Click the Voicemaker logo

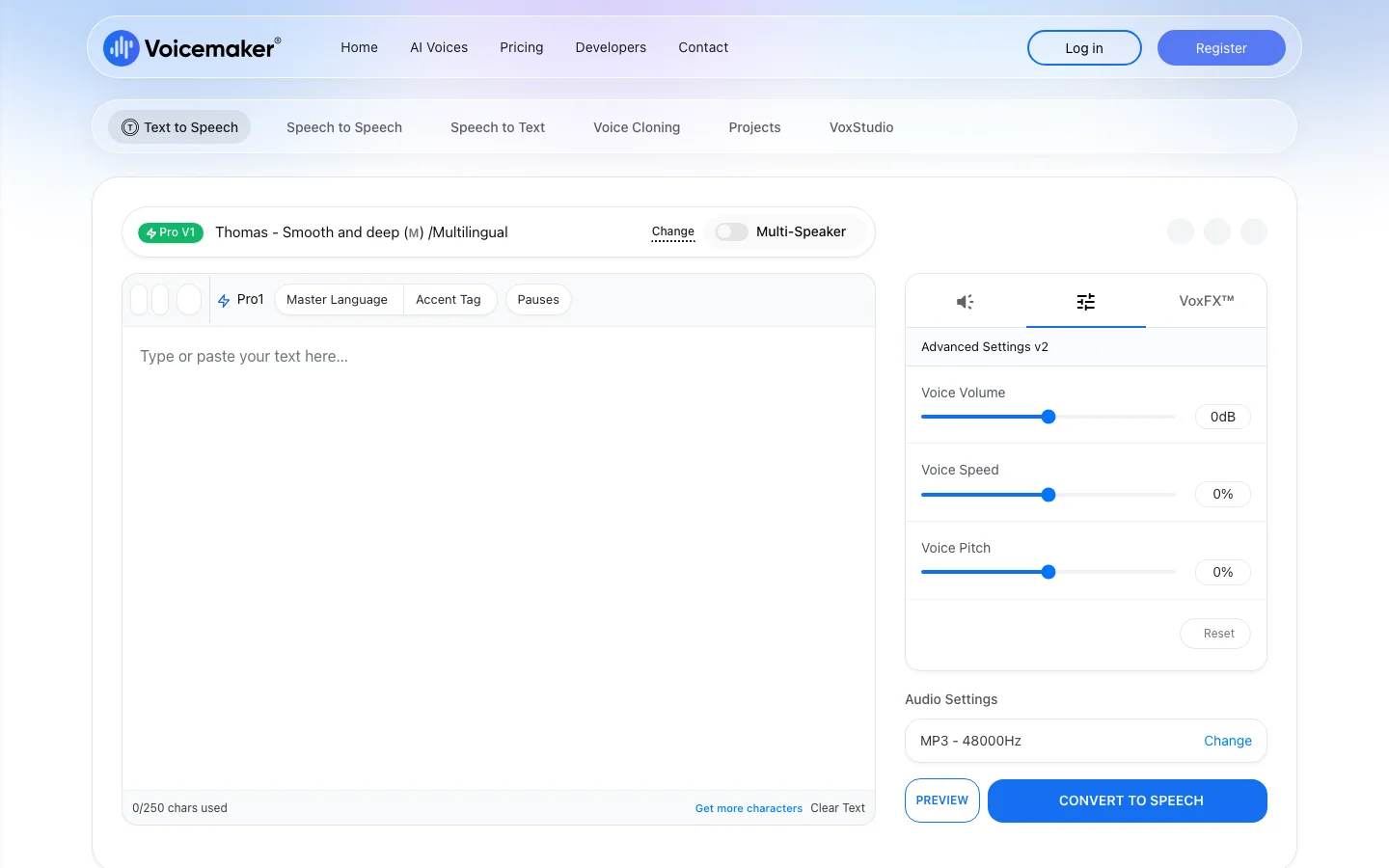192,47
